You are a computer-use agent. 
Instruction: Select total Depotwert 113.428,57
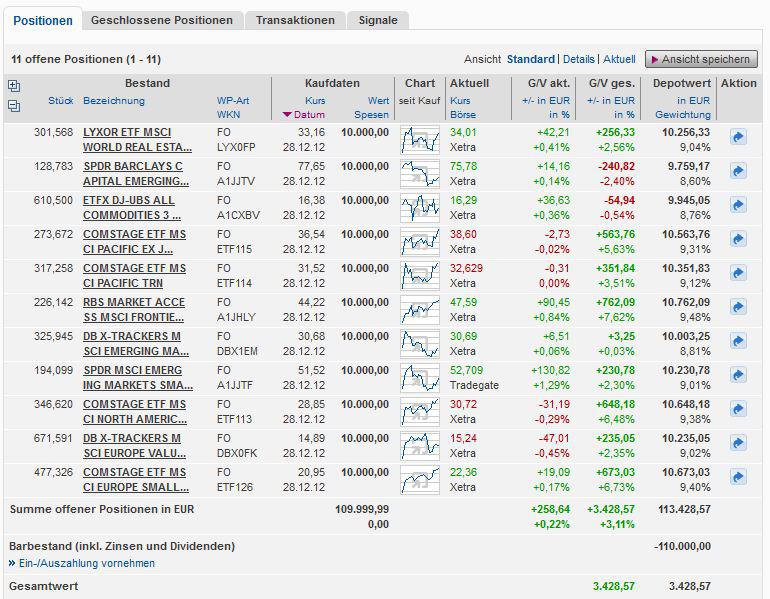click(x=684, y=509)
